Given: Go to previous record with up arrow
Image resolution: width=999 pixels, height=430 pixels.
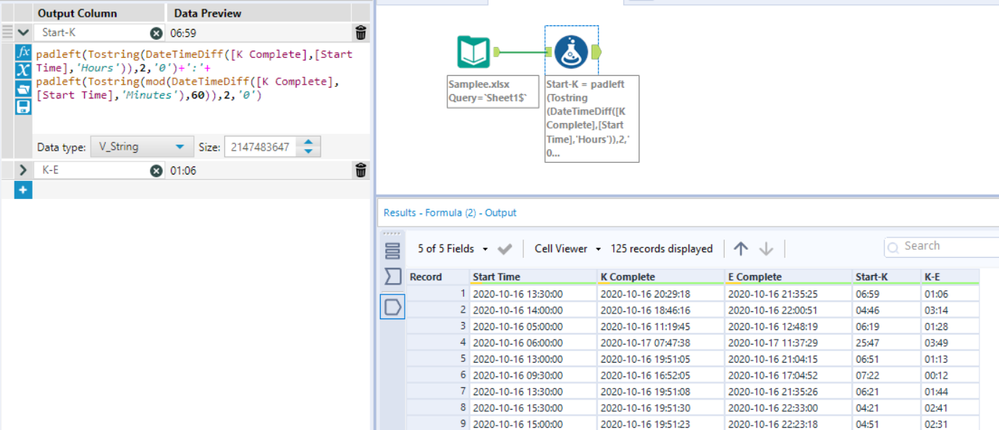Looking at the screenshot, I should tap(740, 249).
